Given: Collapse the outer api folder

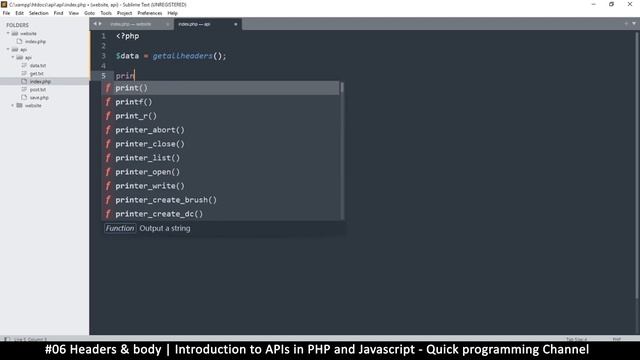Looking at the screenshot, I should coord(8,49).
